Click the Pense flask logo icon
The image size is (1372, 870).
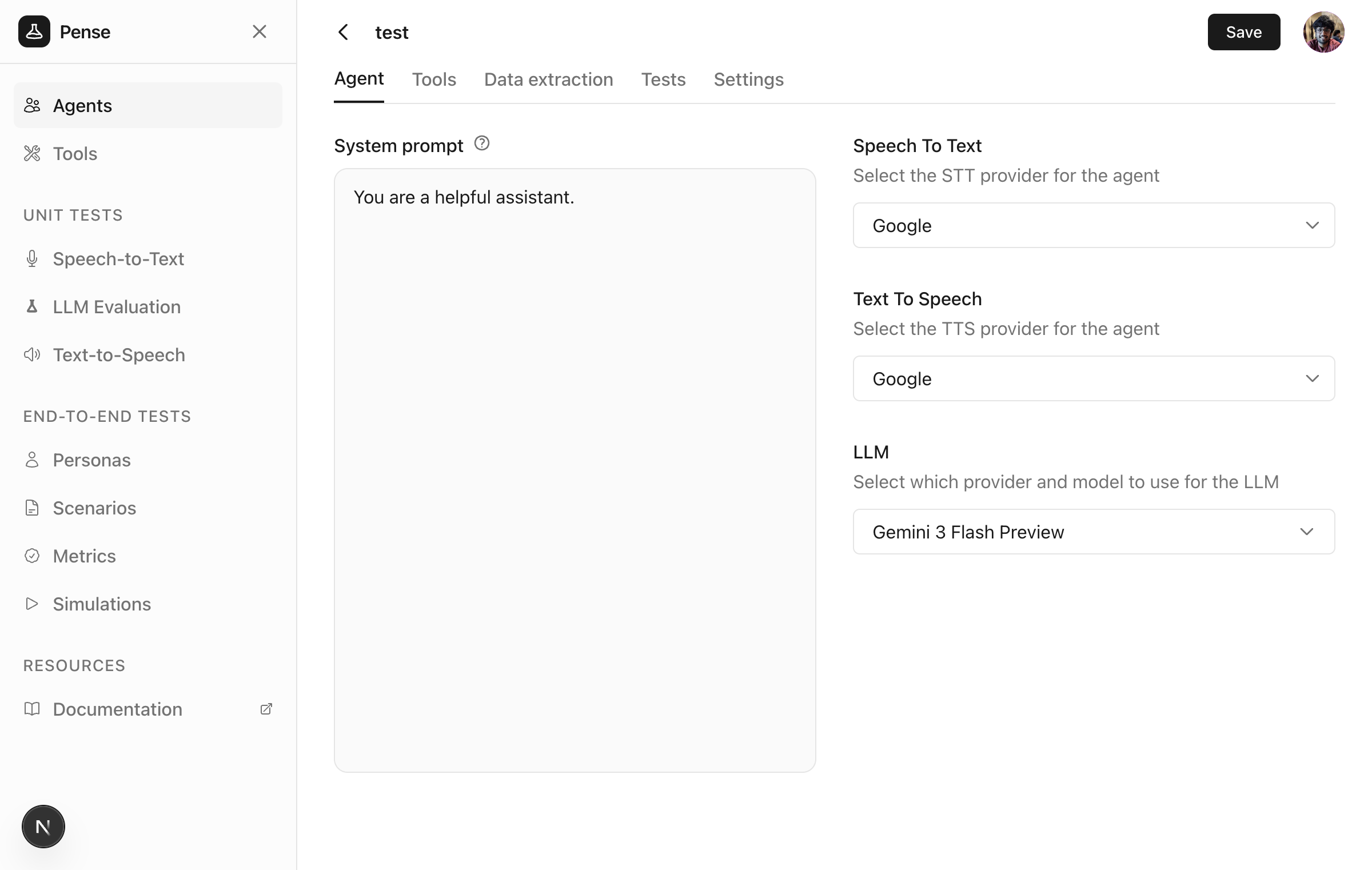tap(34, 31)
